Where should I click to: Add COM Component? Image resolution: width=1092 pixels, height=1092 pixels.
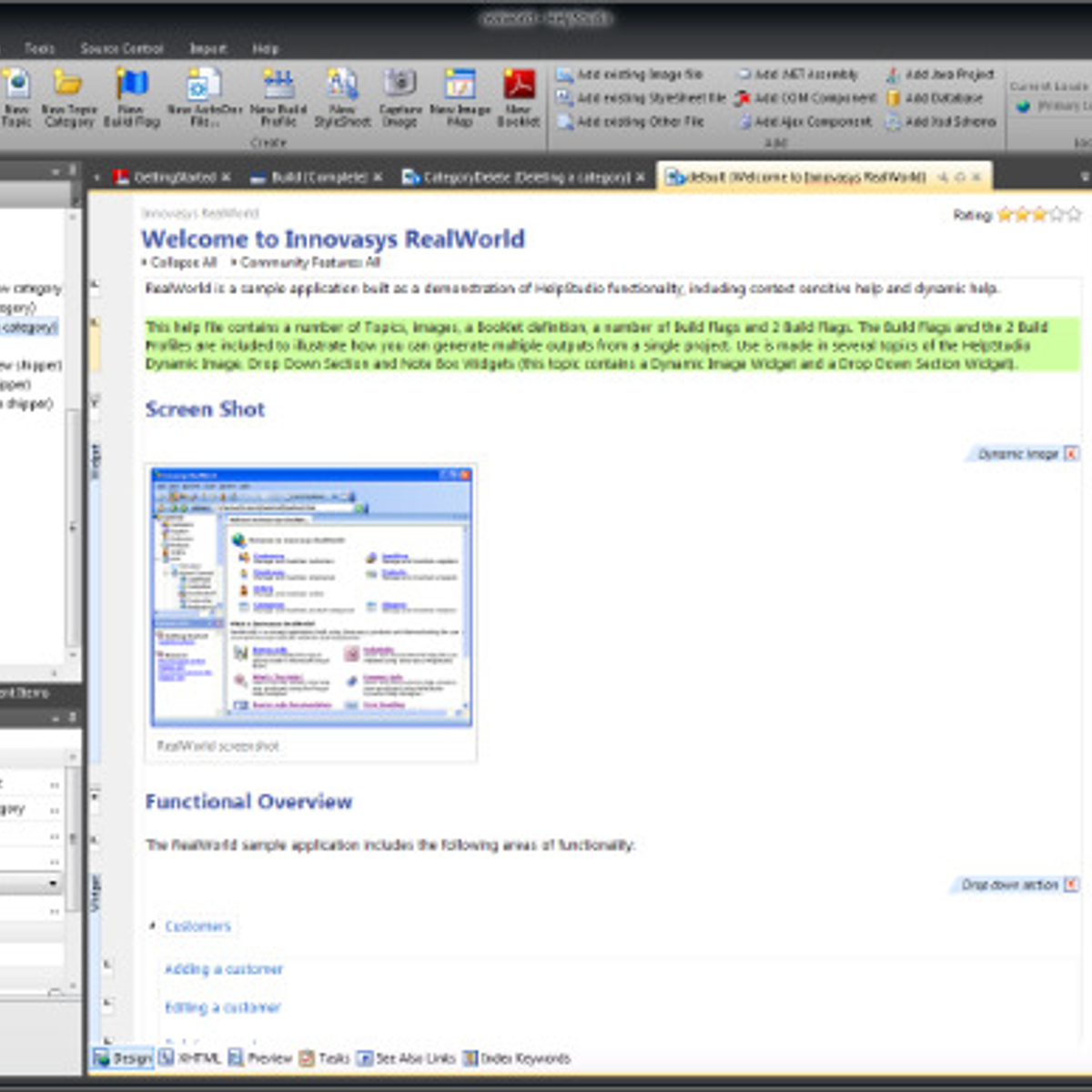click(x=806, y=97)
